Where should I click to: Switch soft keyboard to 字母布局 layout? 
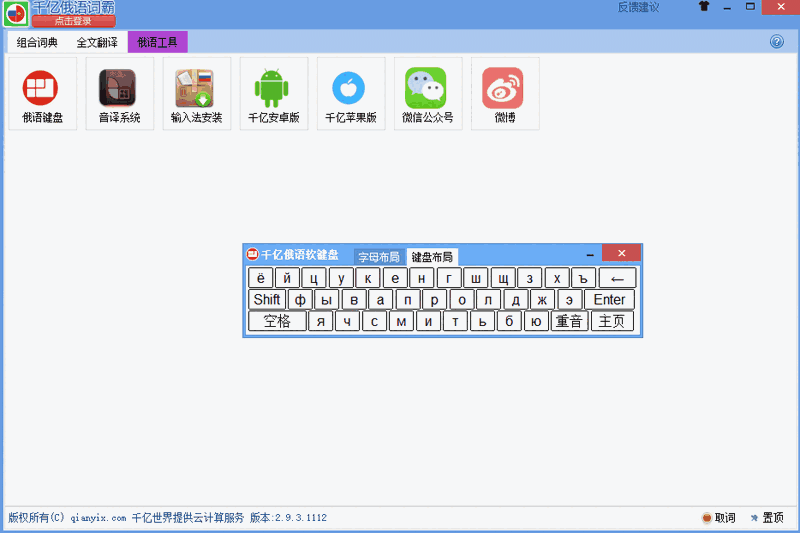click(379, 257)
